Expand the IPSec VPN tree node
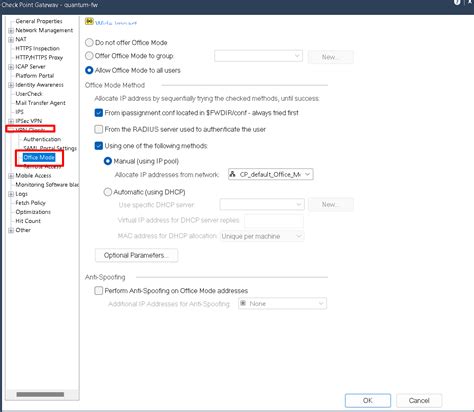Image resolution: width=474 pixels, height=412 pixels. [x=11, y=121]
